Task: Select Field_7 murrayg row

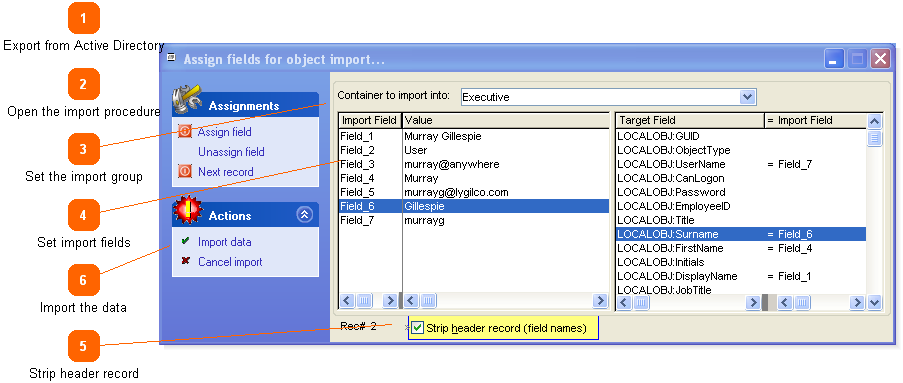Action: [x=473, y=220]
